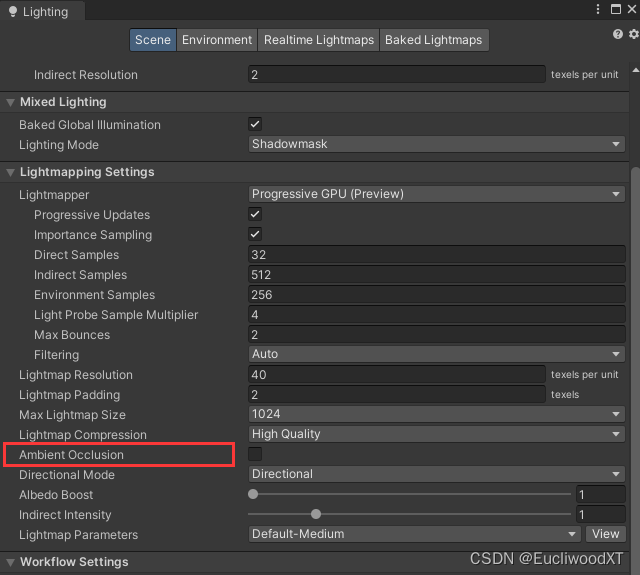The width and height of the screenshot is (640, 575).
Task: Open the Lightmap Compression dropdown
Action: pyautogui.click(x=436, y=434)
